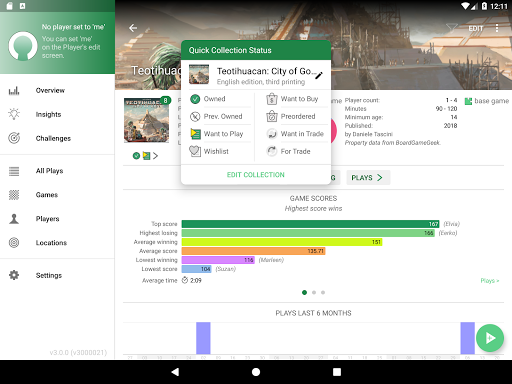This screenshot has width=512, height=384.
Task: Open Insights lightbulb icon in sidebar
Action: pos(14,114)
